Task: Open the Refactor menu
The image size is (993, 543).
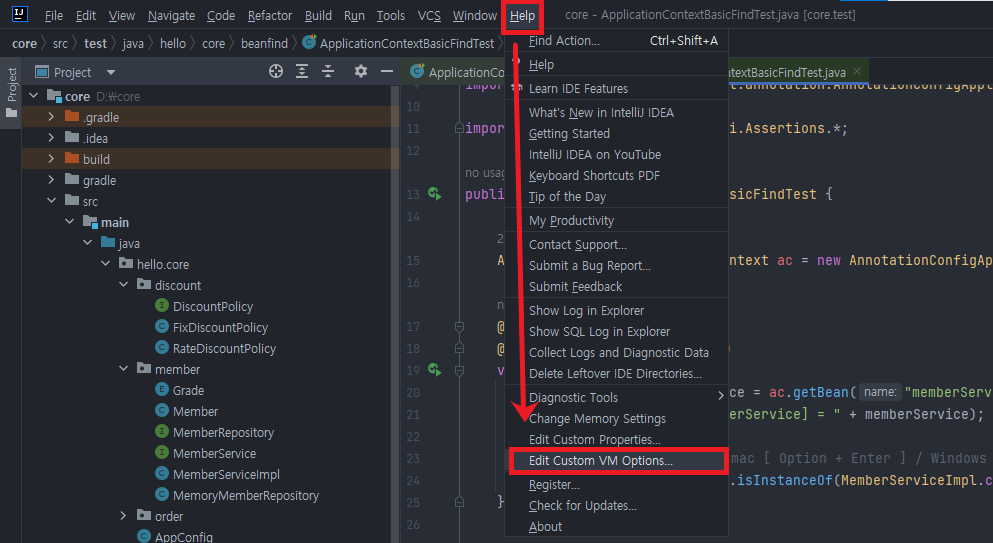Action: tap(270, 15)
